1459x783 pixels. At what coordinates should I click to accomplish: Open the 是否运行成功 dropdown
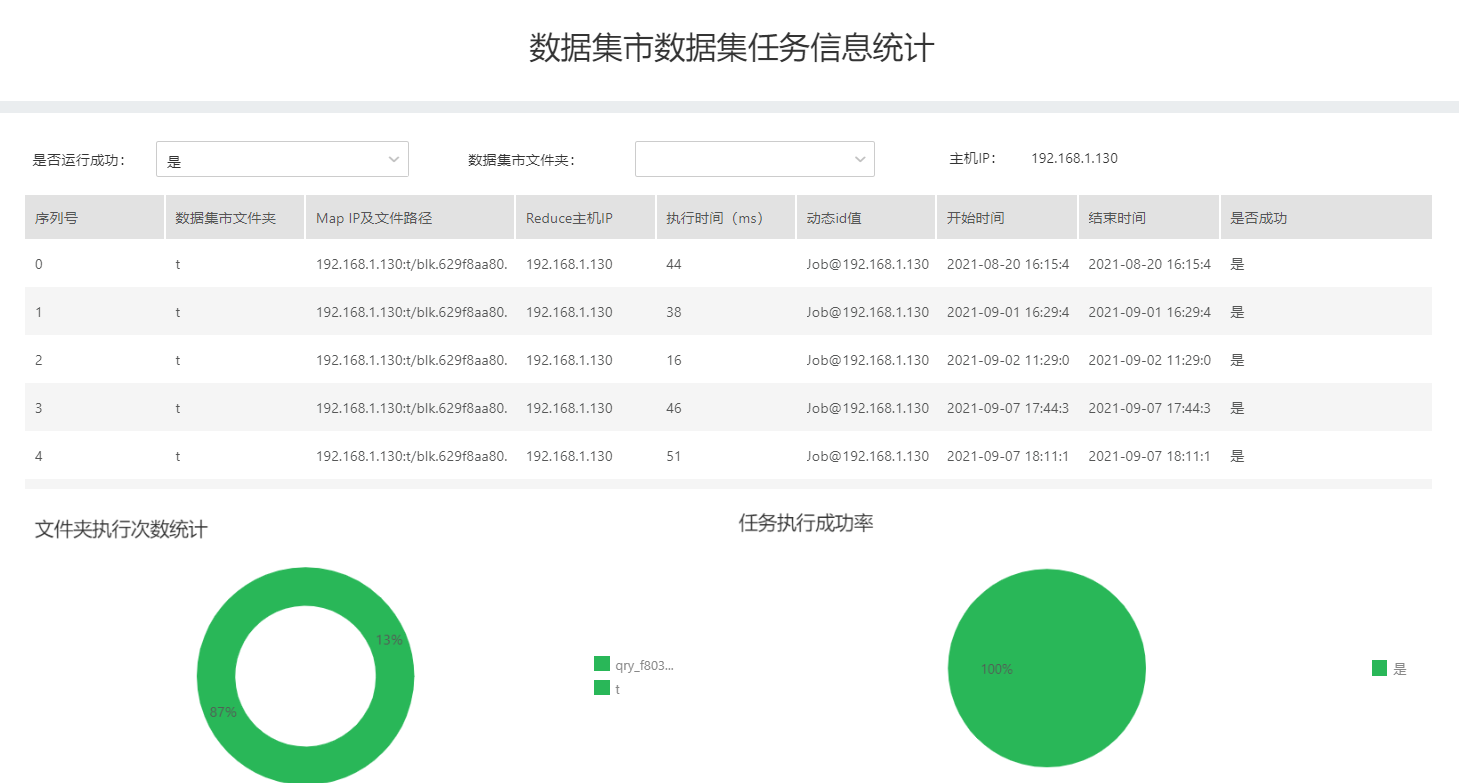point(270,160)
